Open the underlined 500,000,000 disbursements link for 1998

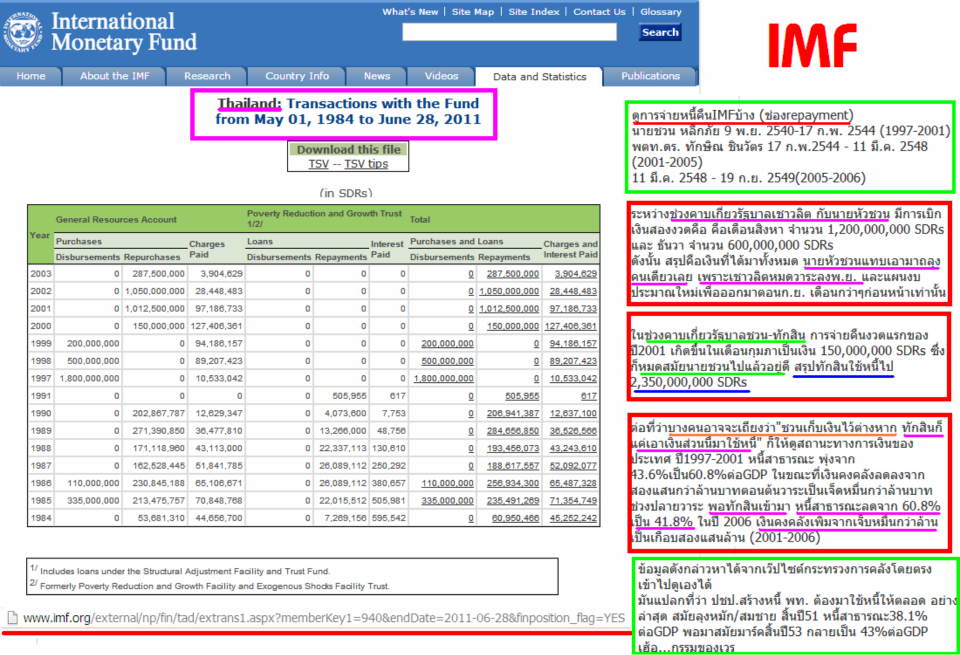tap(447, 361)
